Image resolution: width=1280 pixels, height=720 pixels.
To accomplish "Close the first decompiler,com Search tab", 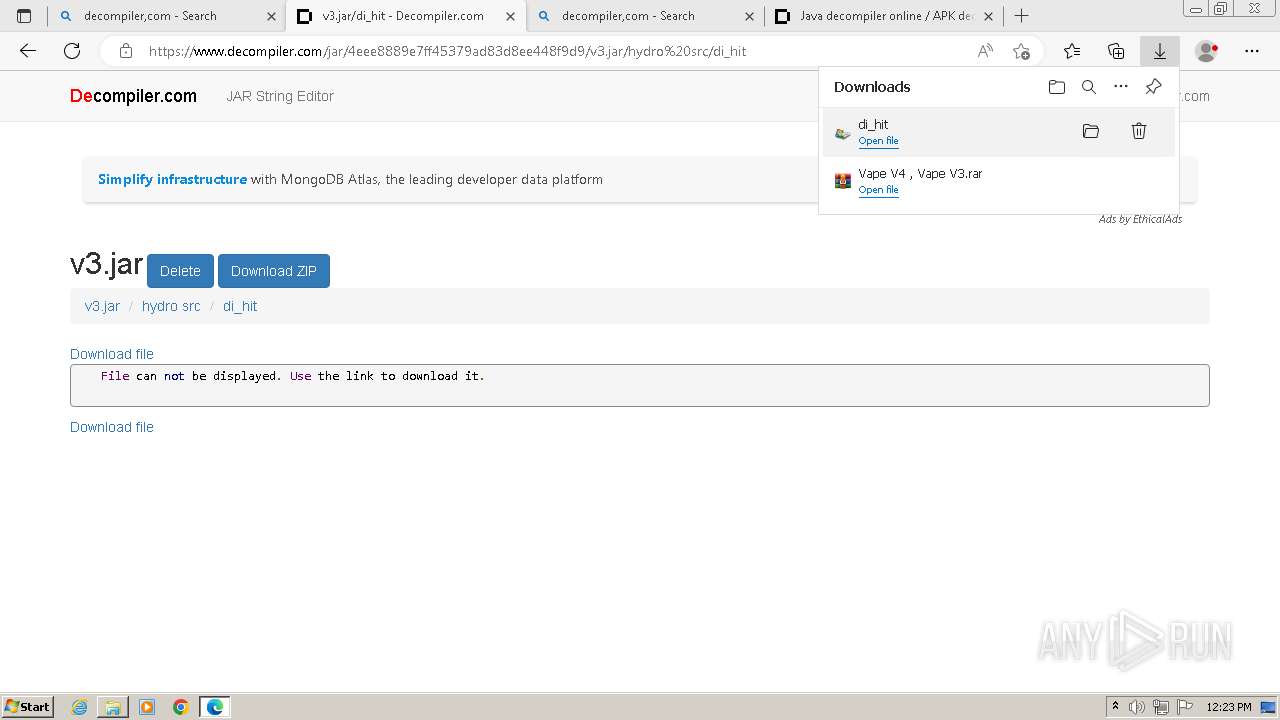I will coord(271,16).
